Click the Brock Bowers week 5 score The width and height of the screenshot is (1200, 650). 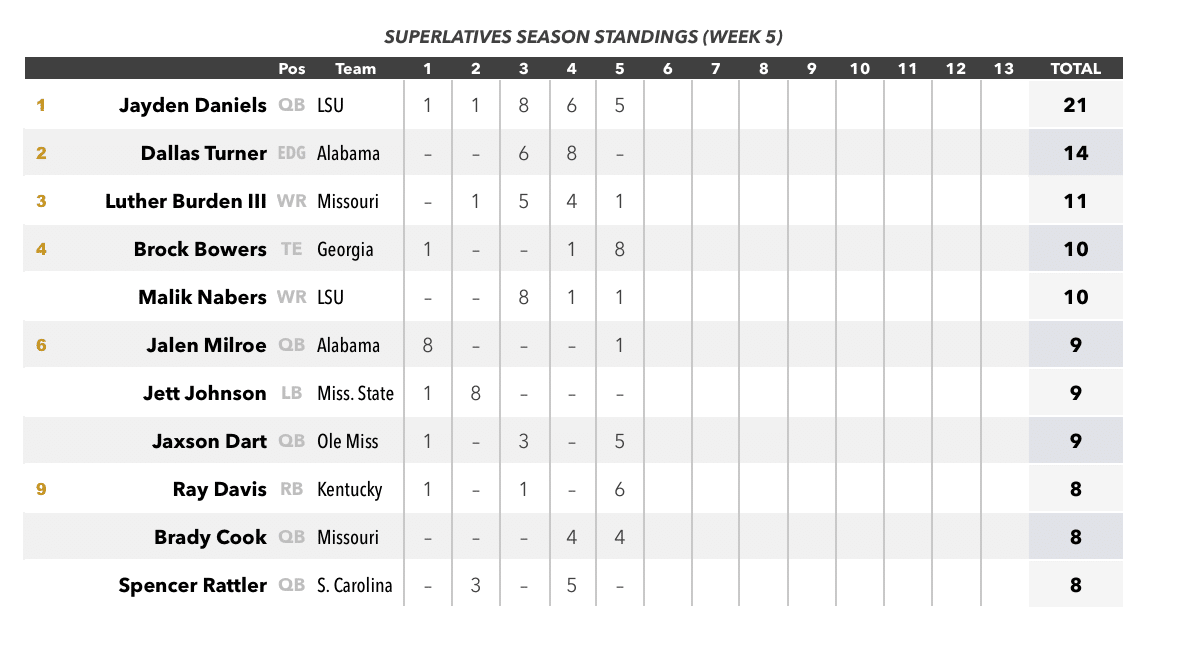tap(620, 249)
